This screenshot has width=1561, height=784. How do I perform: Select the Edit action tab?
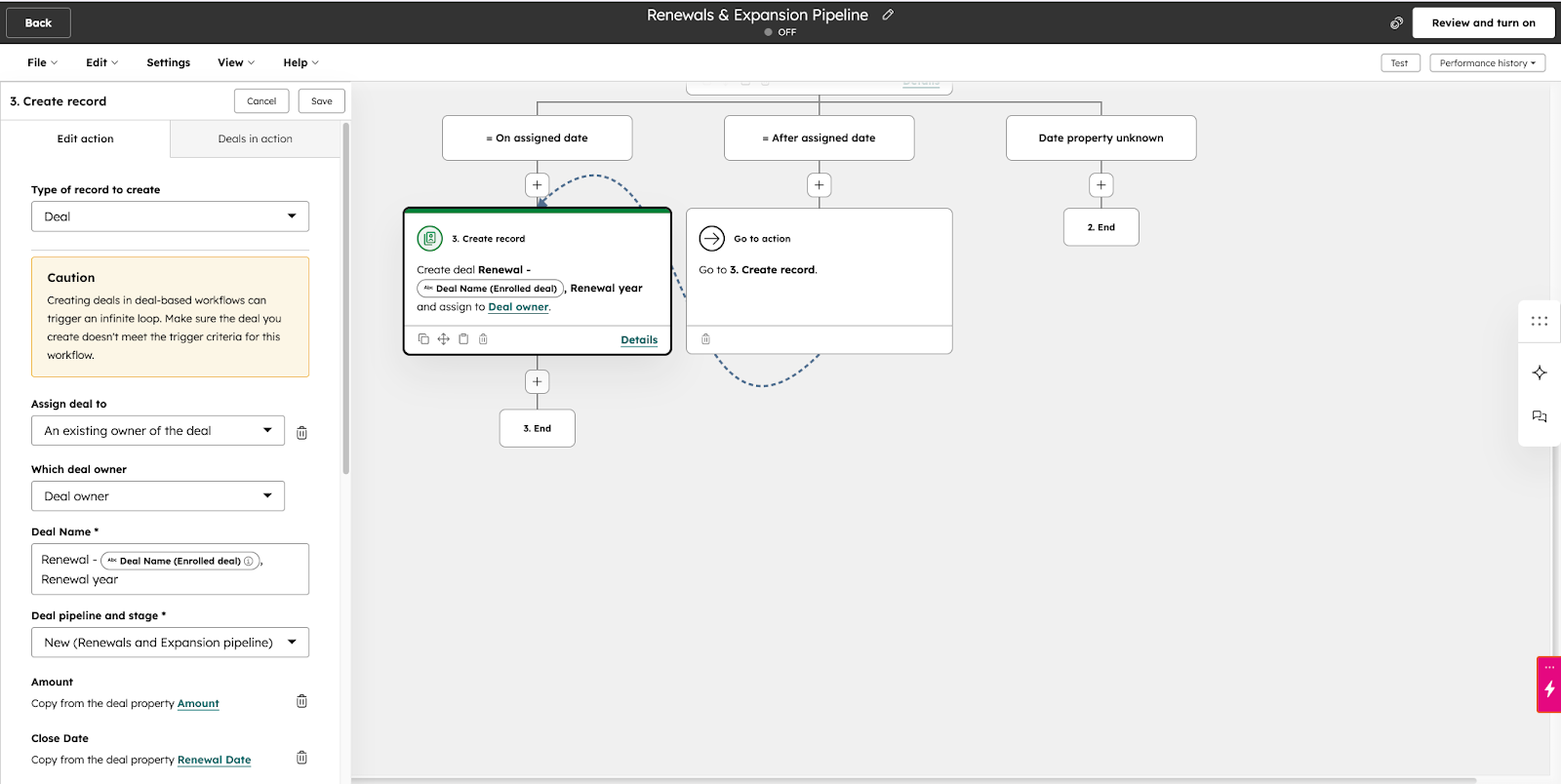(x=85, y=138)
